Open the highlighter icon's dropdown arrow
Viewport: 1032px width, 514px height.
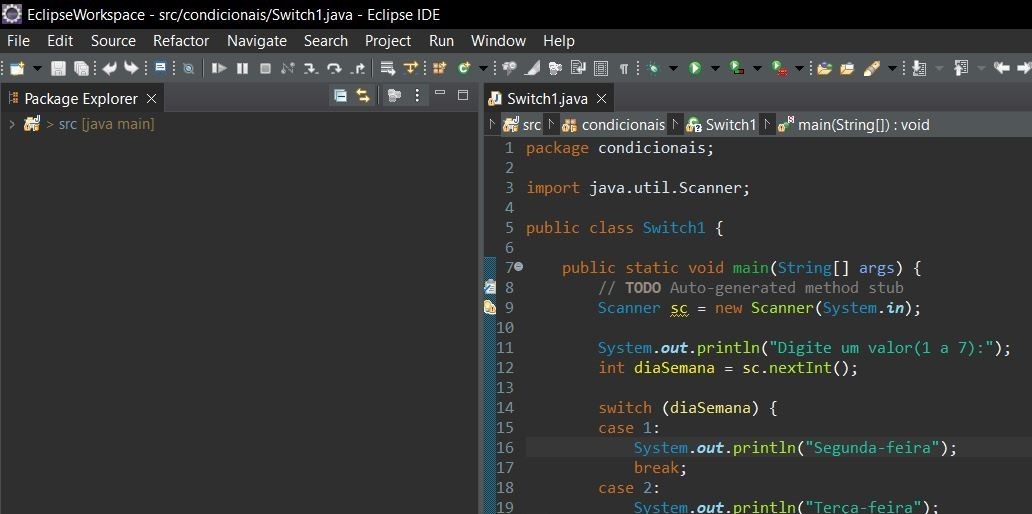click(892, 68)
